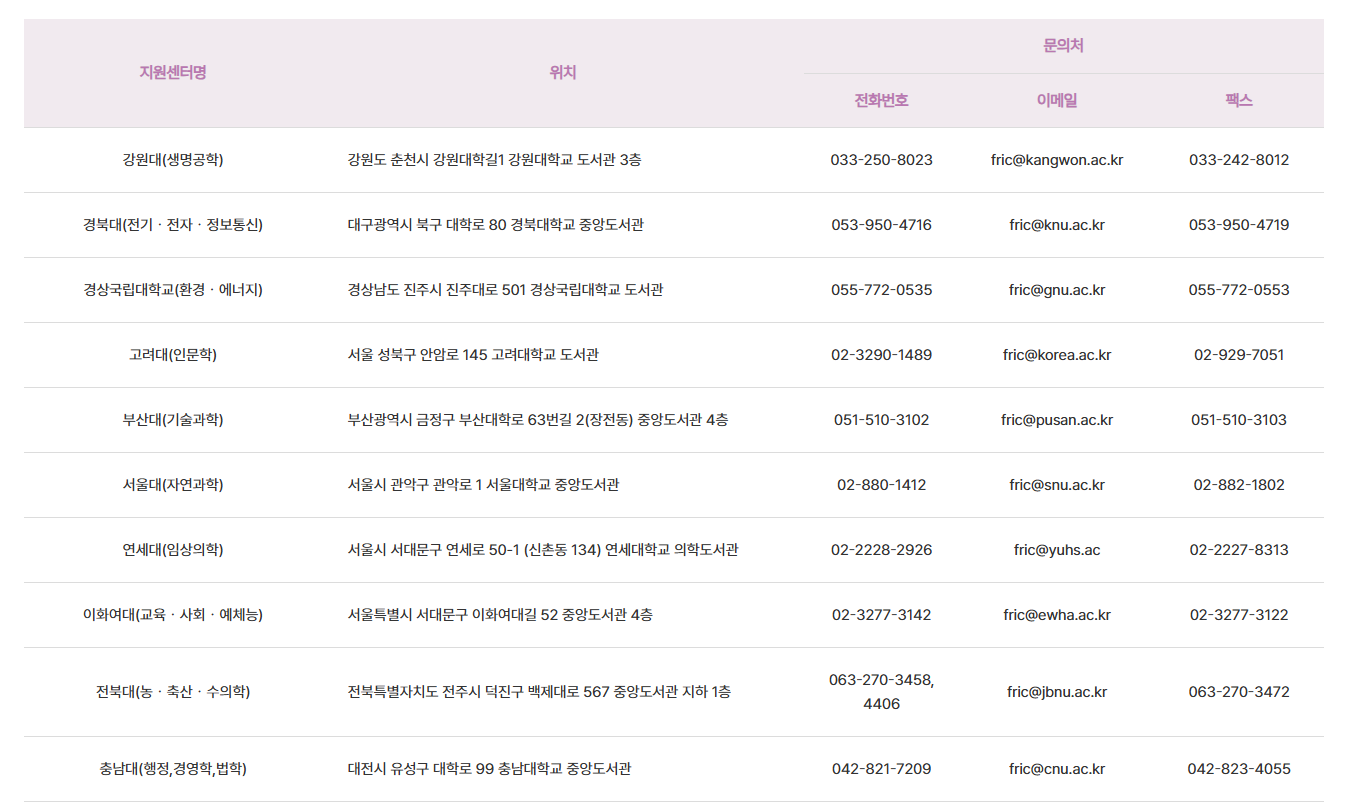Open the fric@snu.ac.kr email link
The image size is (1349, 810).
pos(1056,485)
